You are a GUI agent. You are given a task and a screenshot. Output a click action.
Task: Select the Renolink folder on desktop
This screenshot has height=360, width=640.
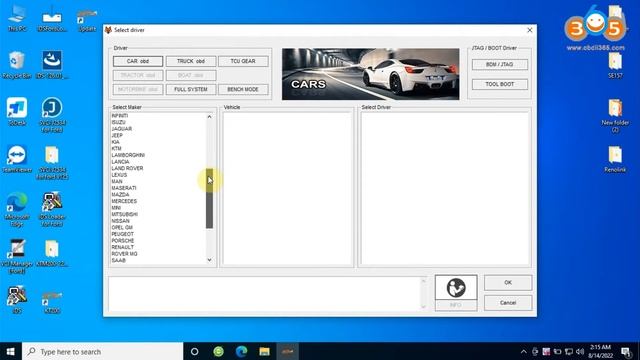coord(615,160)
